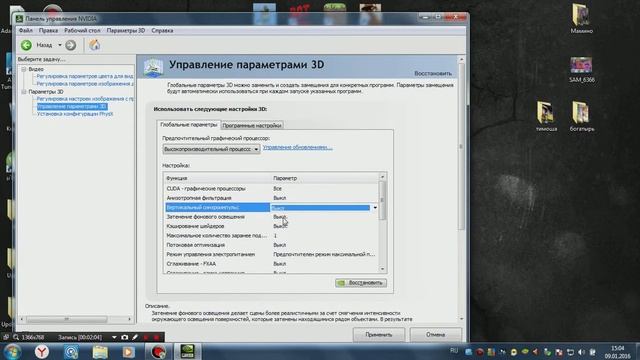This screenshot has height=360, width=640.
Task: Click red screen recorder taskbar icon
Action: pos(158,351)
